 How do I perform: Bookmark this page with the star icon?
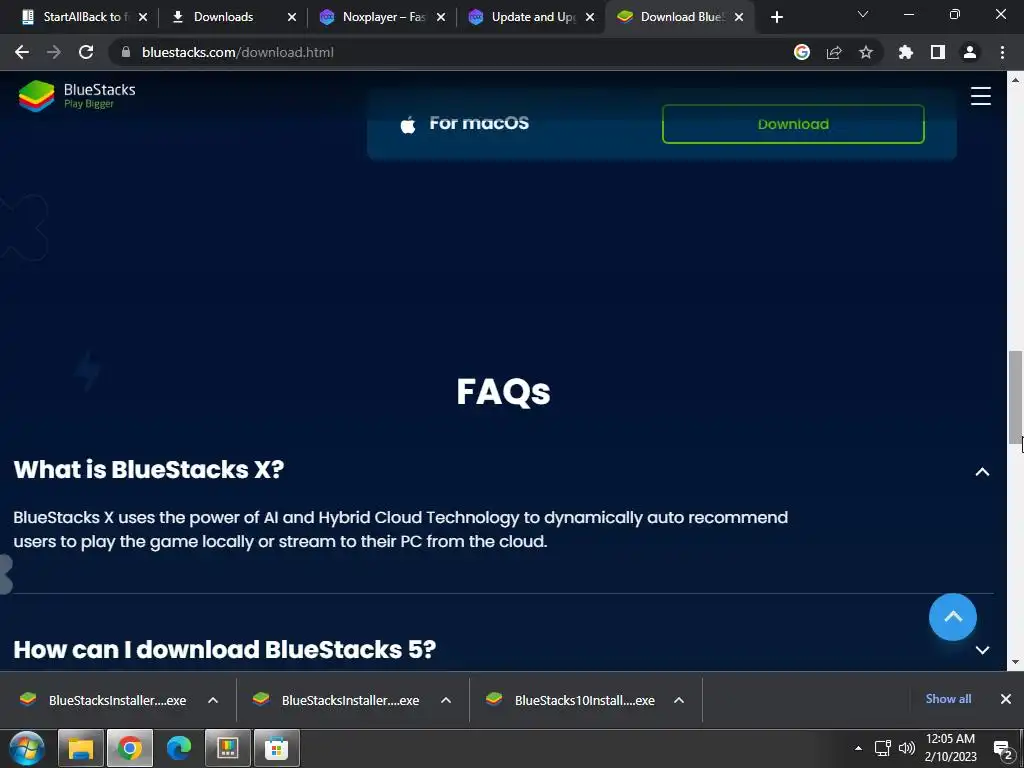(x=865, y=52)
